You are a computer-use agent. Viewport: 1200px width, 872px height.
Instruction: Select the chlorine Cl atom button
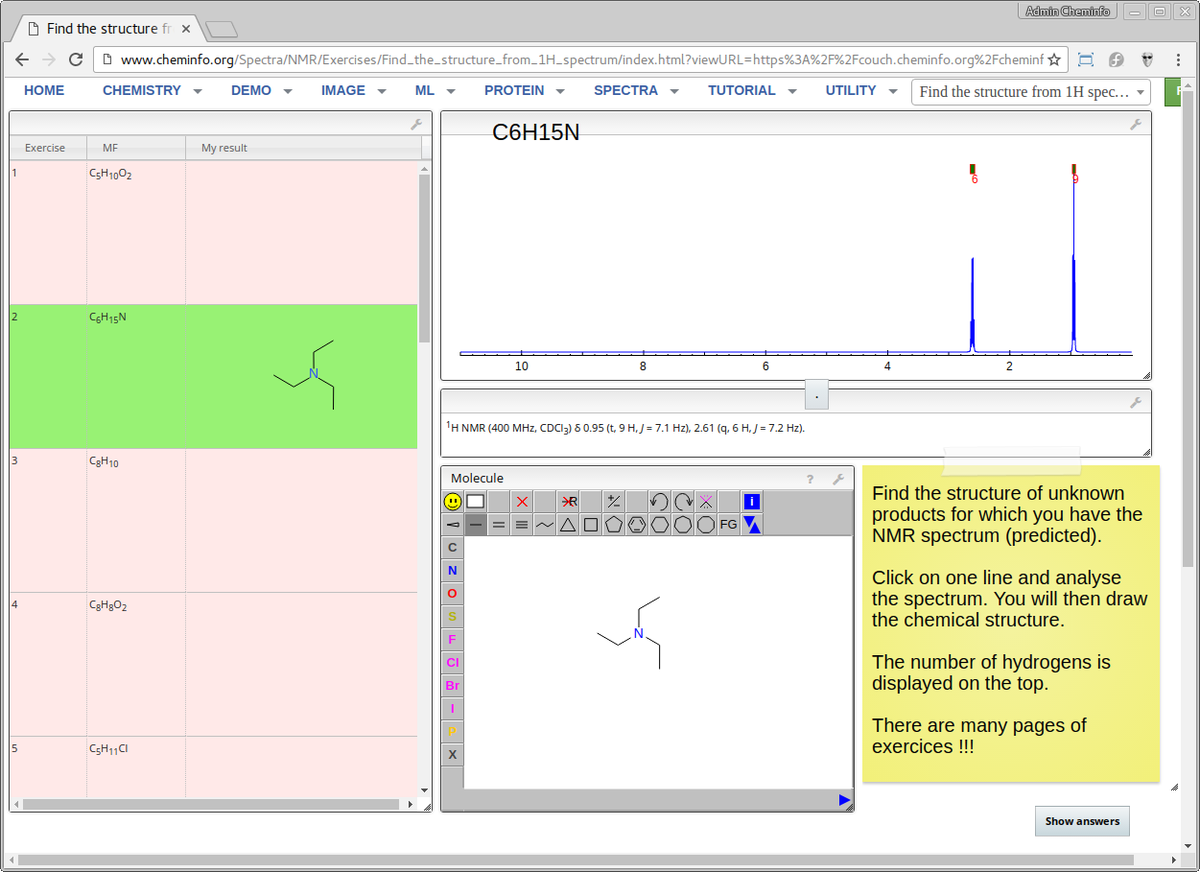click(453, 662)
